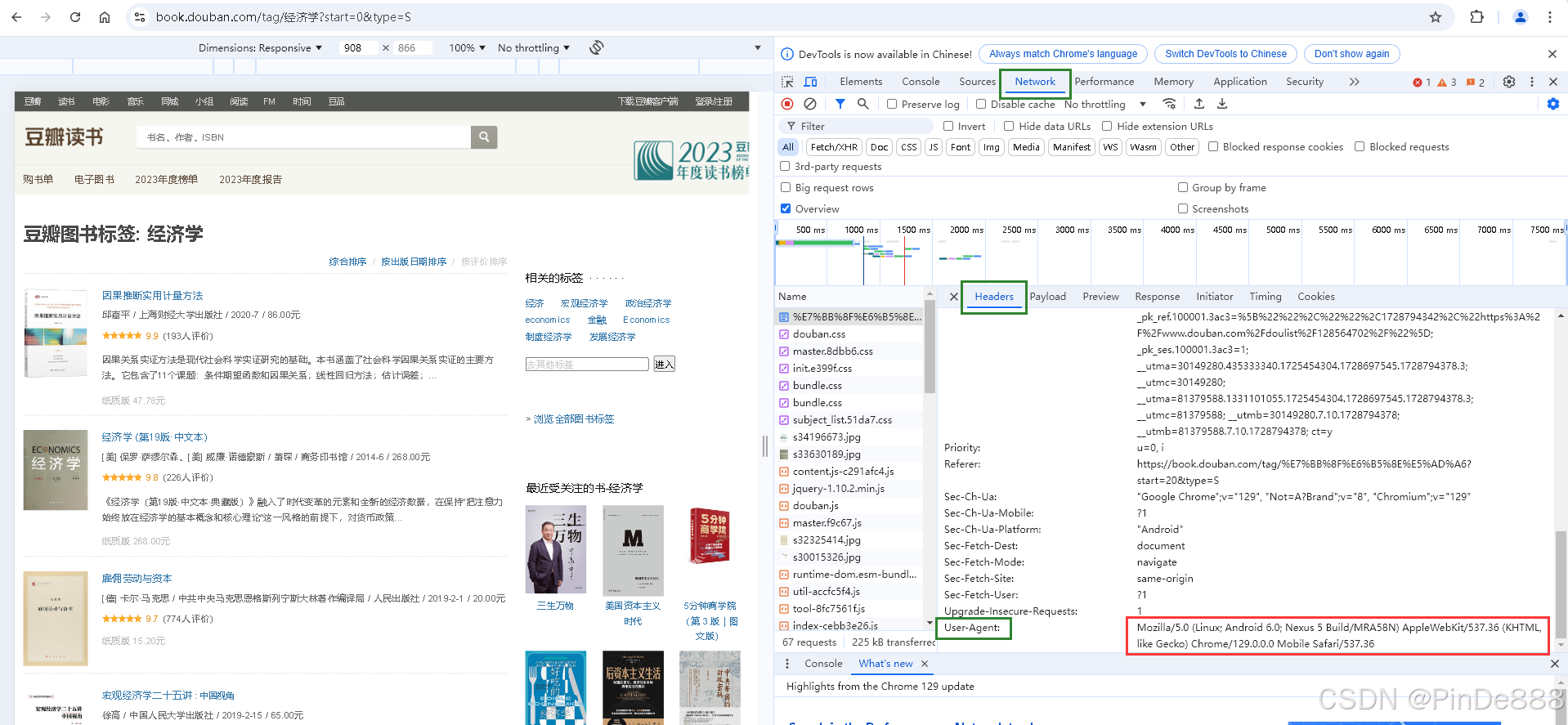
Task: Toggle the network filter funnel
Action: 840,104
